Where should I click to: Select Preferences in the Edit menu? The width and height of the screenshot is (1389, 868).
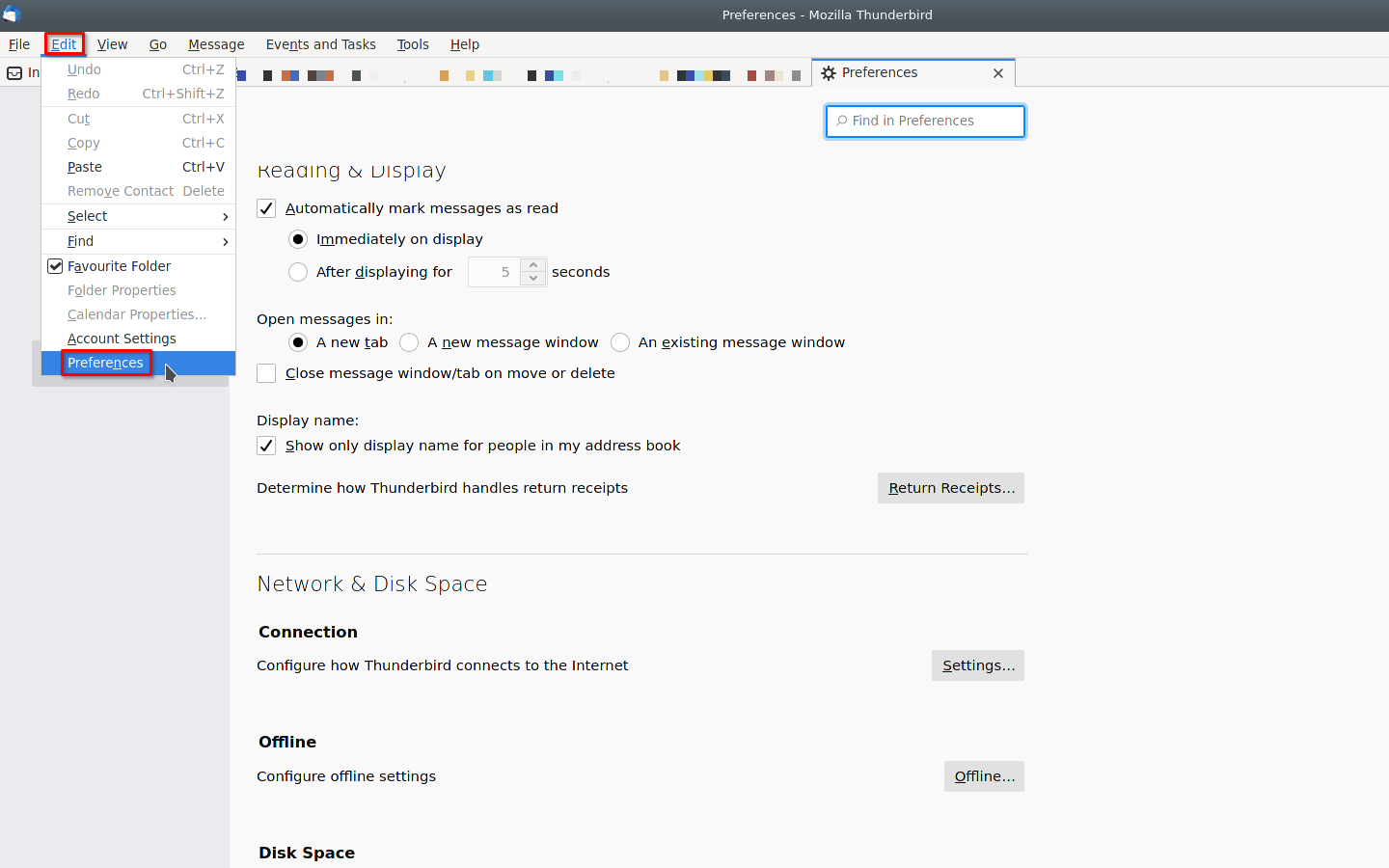coord(105,363)
